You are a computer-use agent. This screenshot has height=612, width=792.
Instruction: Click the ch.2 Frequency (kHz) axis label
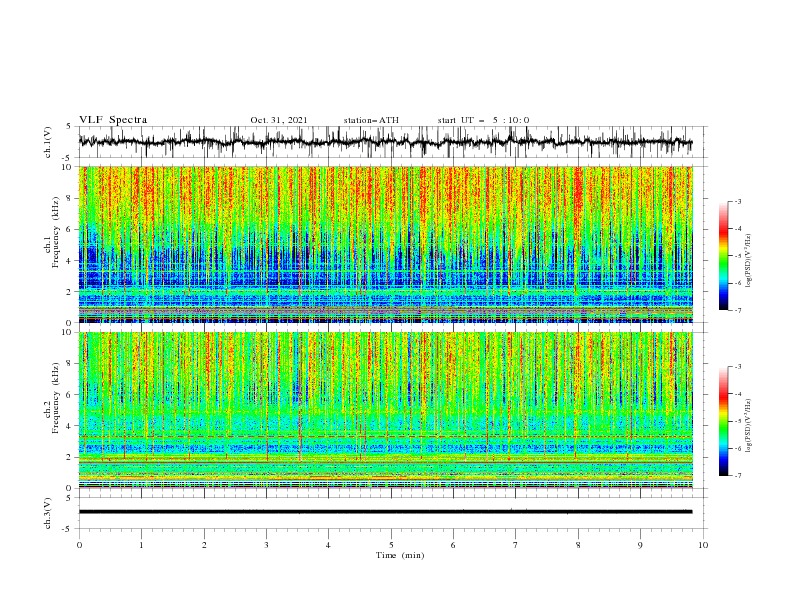pos(53,398)
